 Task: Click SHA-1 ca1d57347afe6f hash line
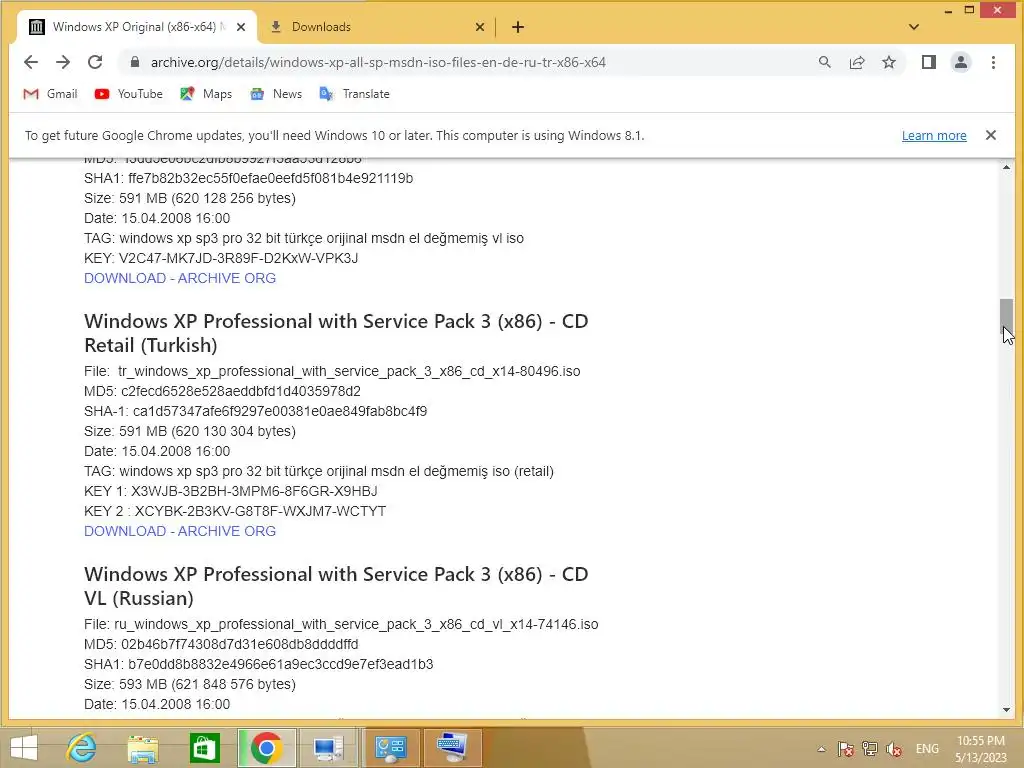click(x=255, y=411)
